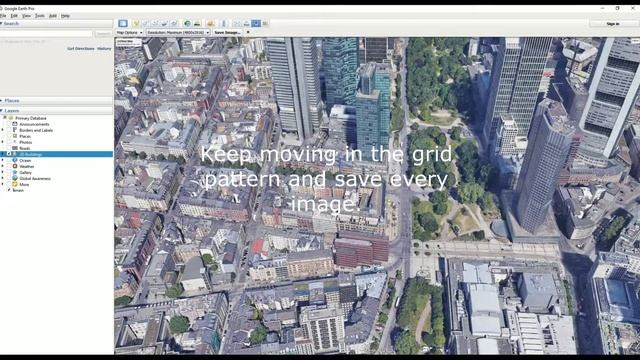Expand the Places panel
Viewport: 640px width, 360px height.
coord(2,100)
